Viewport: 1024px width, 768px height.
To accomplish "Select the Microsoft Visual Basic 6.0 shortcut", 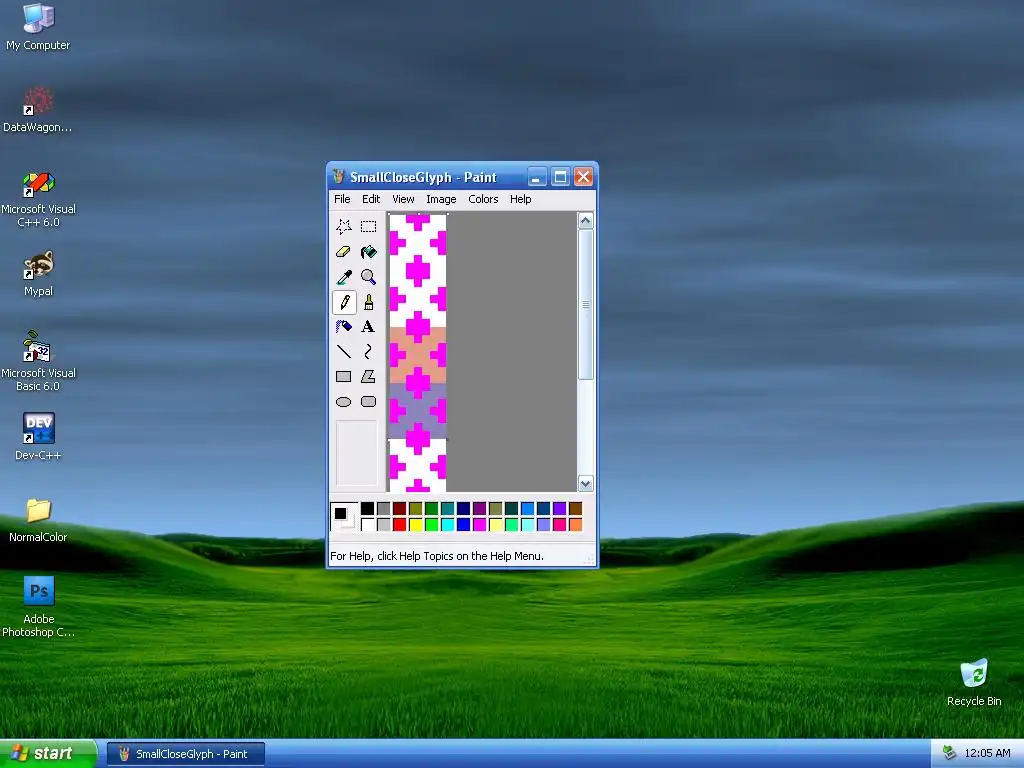I will tap(38, 362).
